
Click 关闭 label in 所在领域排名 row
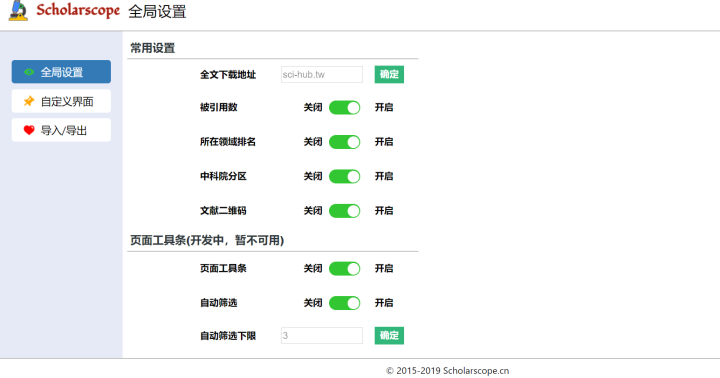313,142
